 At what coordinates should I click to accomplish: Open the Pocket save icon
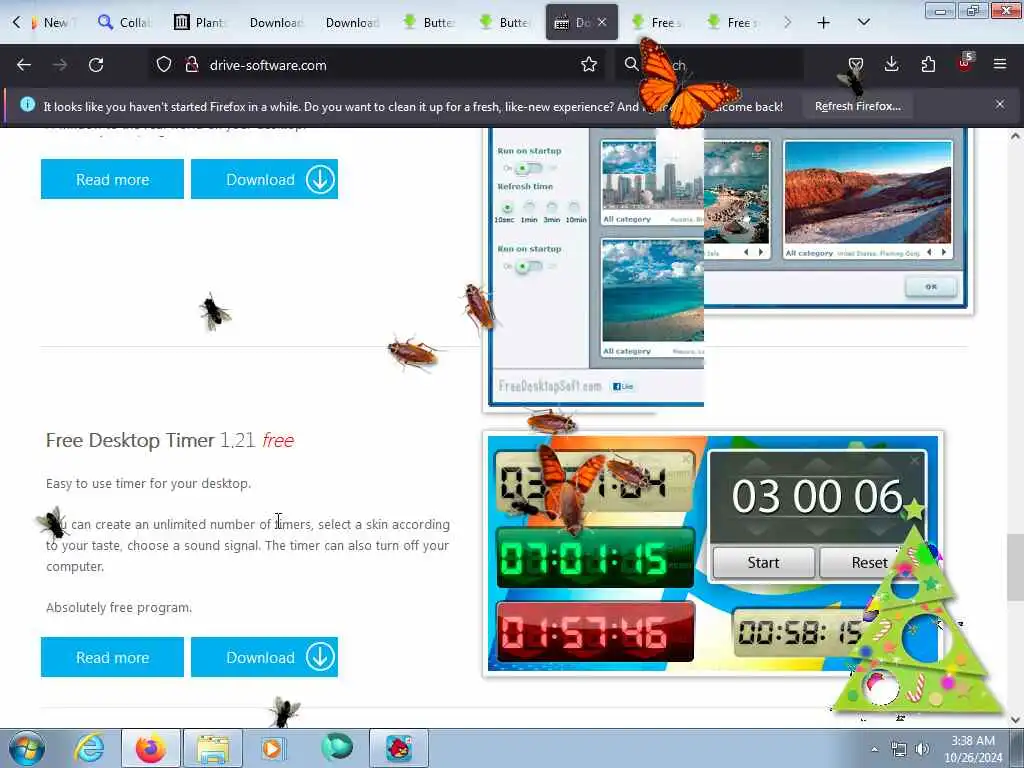point(856,65)
